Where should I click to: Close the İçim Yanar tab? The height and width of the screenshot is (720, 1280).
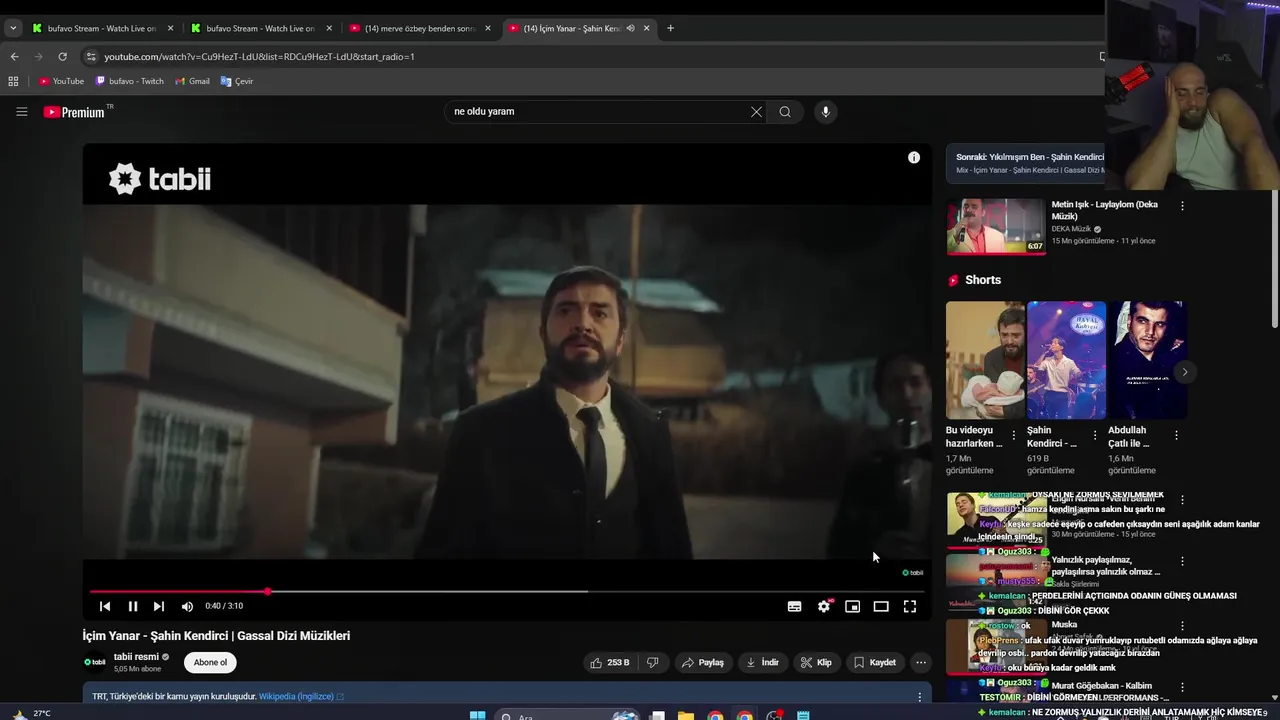[x=647, y=28]
